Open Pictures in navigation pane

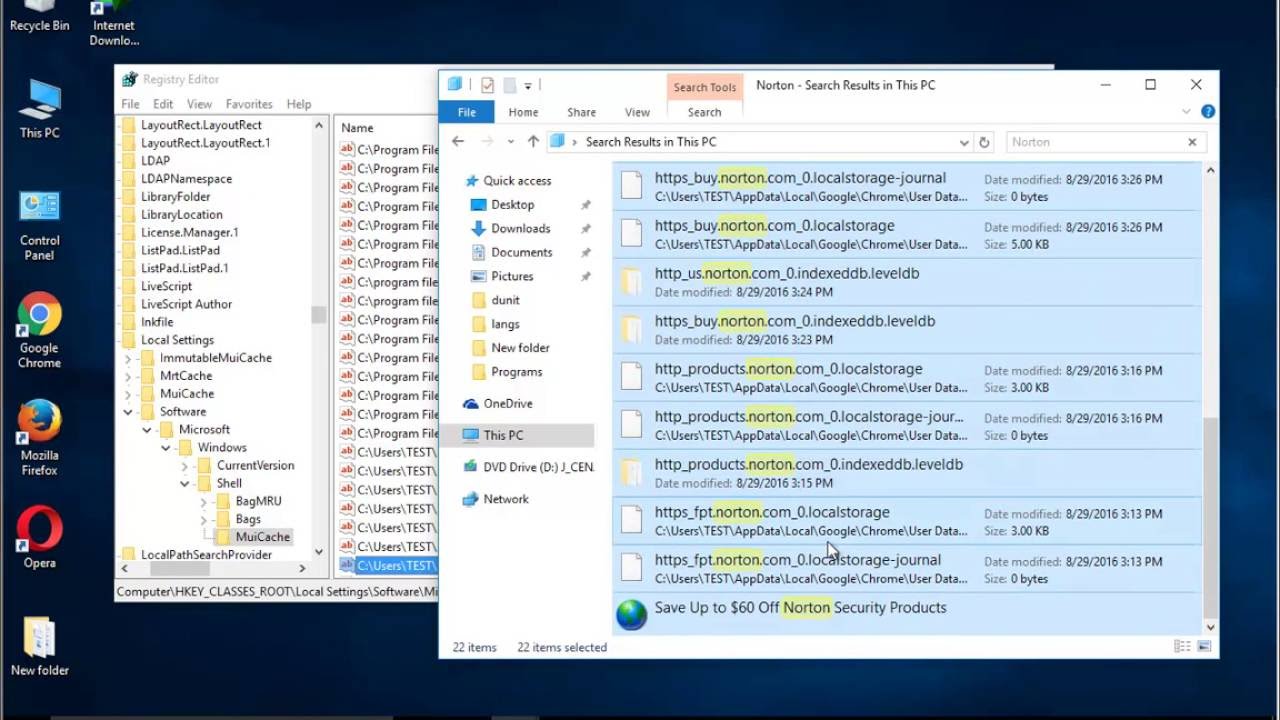tap(512, 277)
